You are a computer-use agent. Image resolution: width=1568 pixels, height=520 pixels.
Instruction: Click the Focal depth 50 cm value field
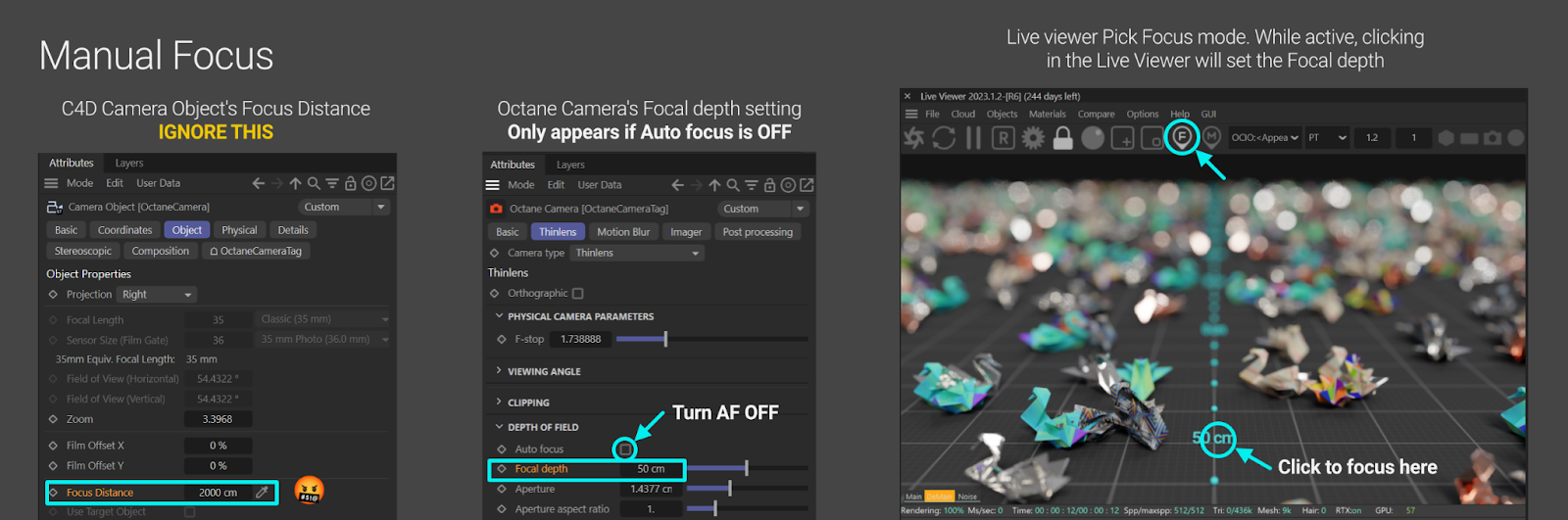point(651,469)
